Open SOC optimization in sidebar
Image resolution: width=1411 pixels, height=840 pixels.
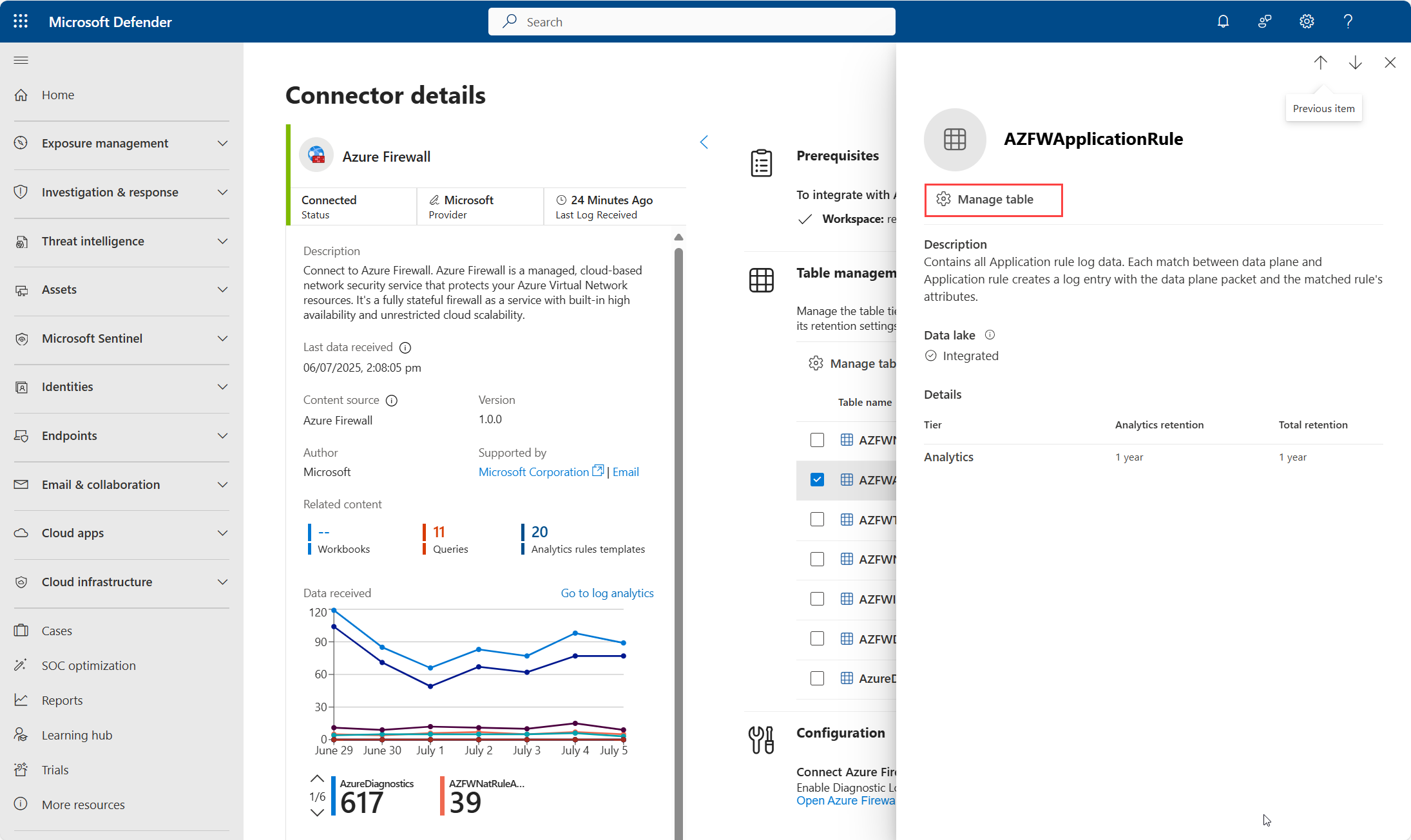click(x=88, y=665)
